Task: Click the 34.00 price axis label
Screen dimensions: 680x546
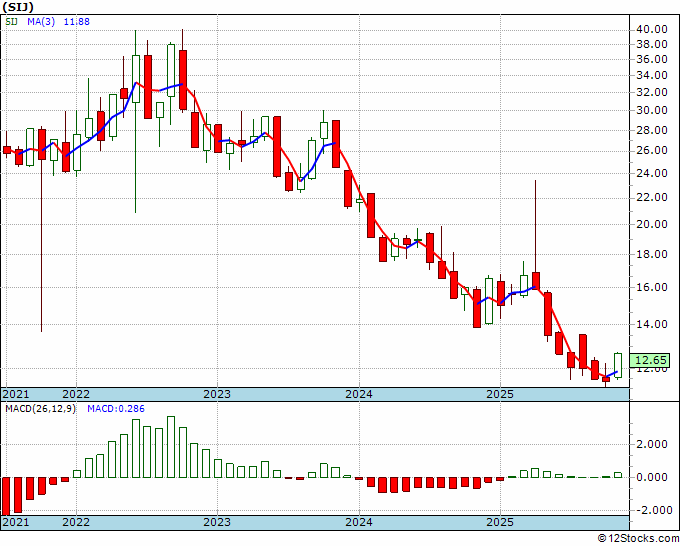Action: [x=652, y=75]
